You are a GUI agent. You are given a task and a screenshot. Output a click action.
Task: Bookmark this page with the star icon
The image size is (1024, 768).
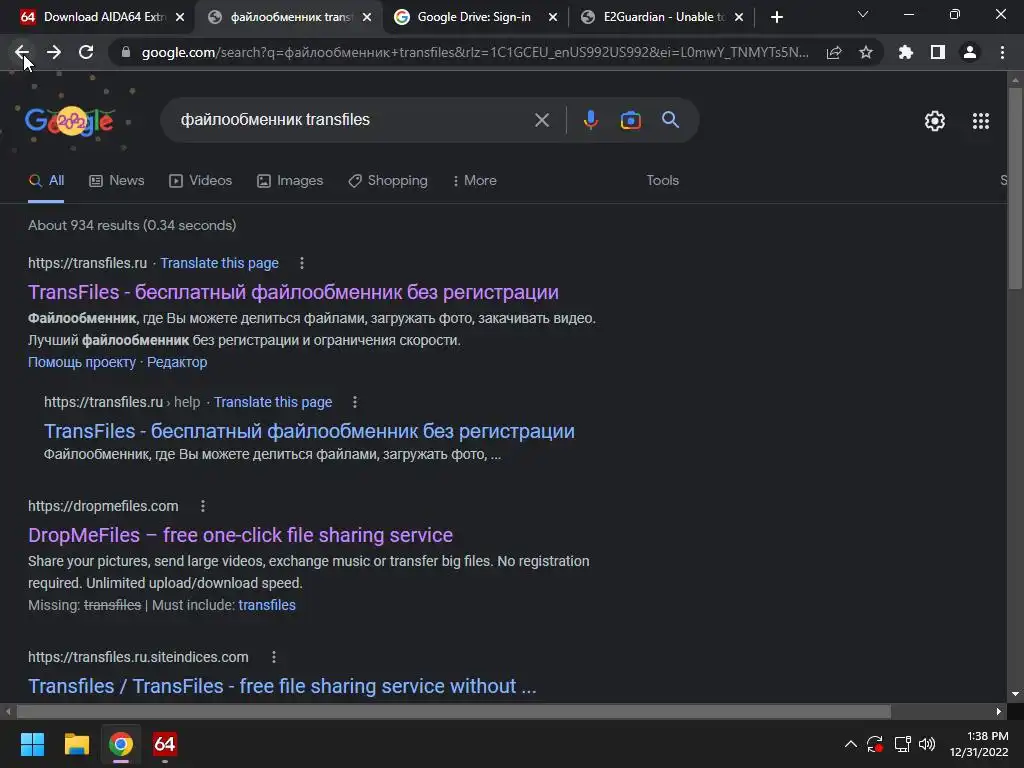(x=866, y=52)
